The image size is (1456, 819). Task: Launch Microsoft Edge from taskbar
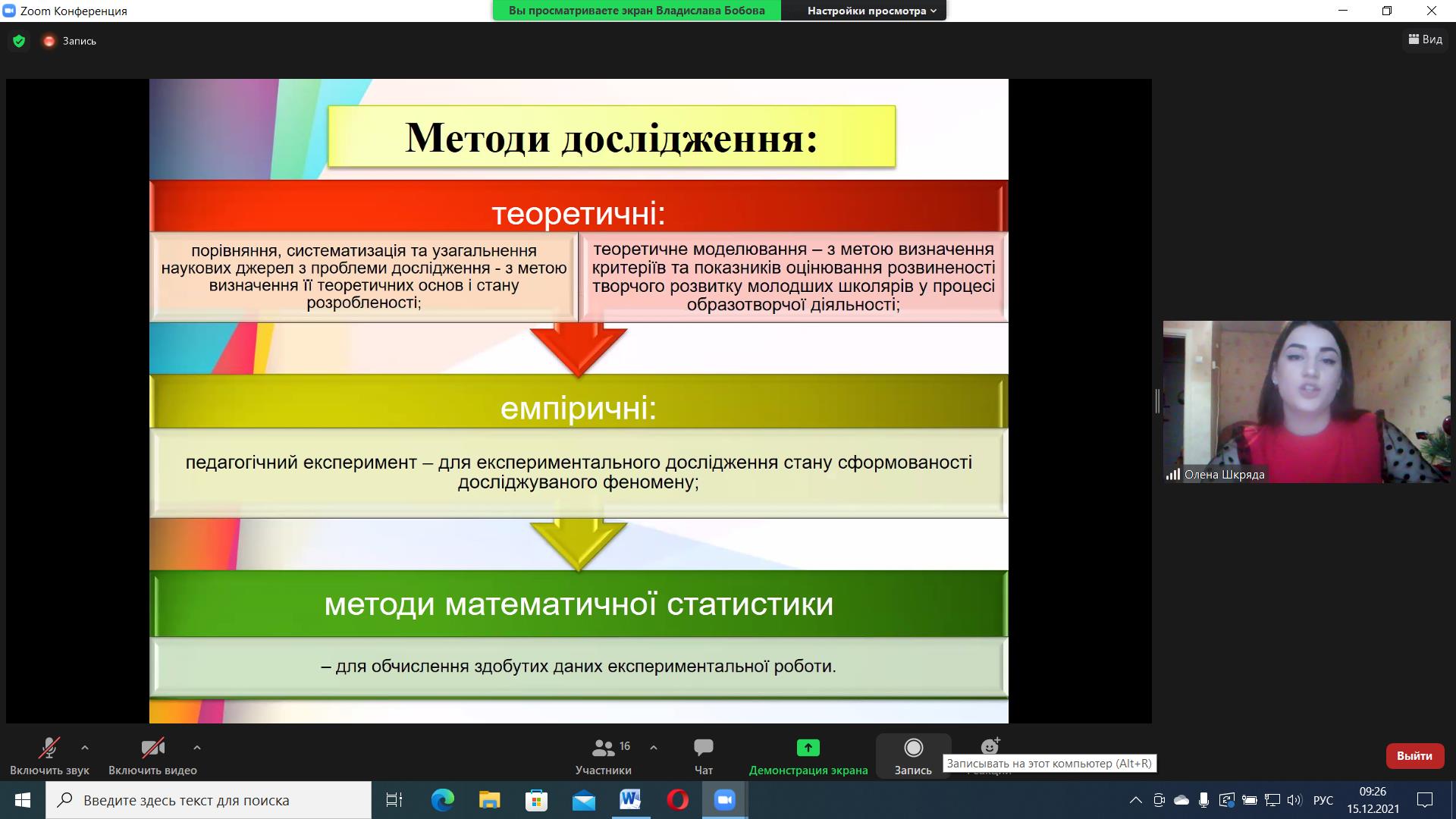click(x=443, y=800)
